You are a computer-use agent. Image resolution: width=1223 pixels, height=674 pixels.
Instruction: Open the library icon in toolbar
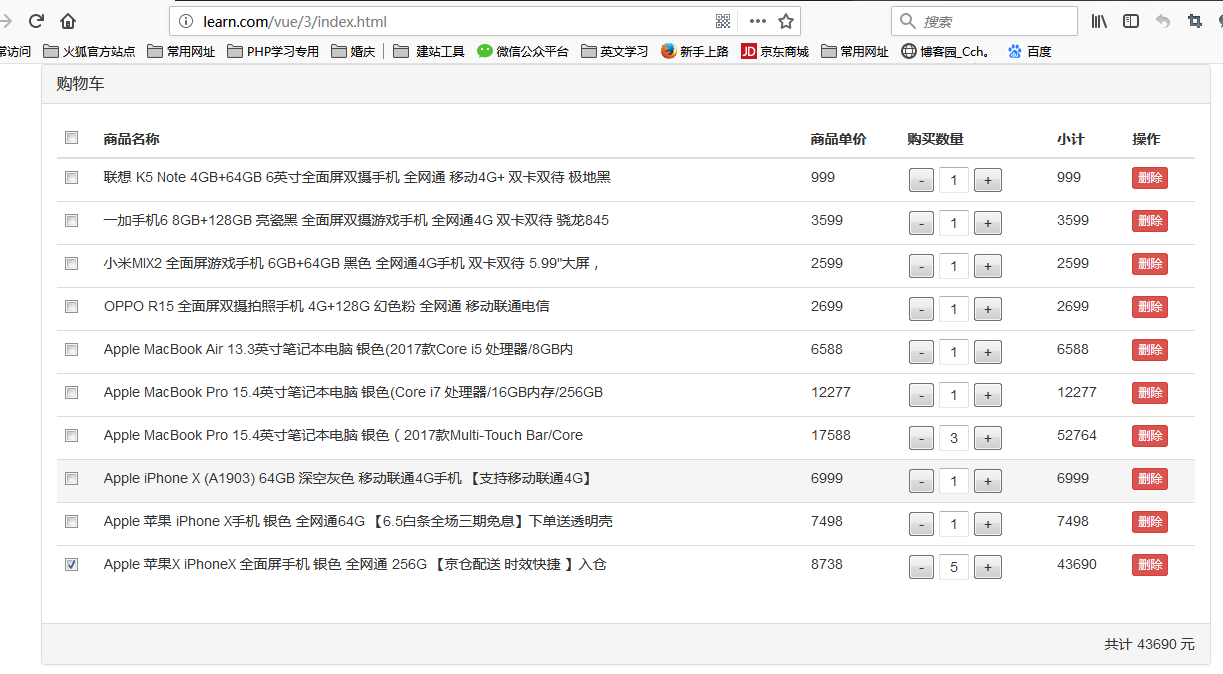pyautogui.click(x=1099, y=21)
